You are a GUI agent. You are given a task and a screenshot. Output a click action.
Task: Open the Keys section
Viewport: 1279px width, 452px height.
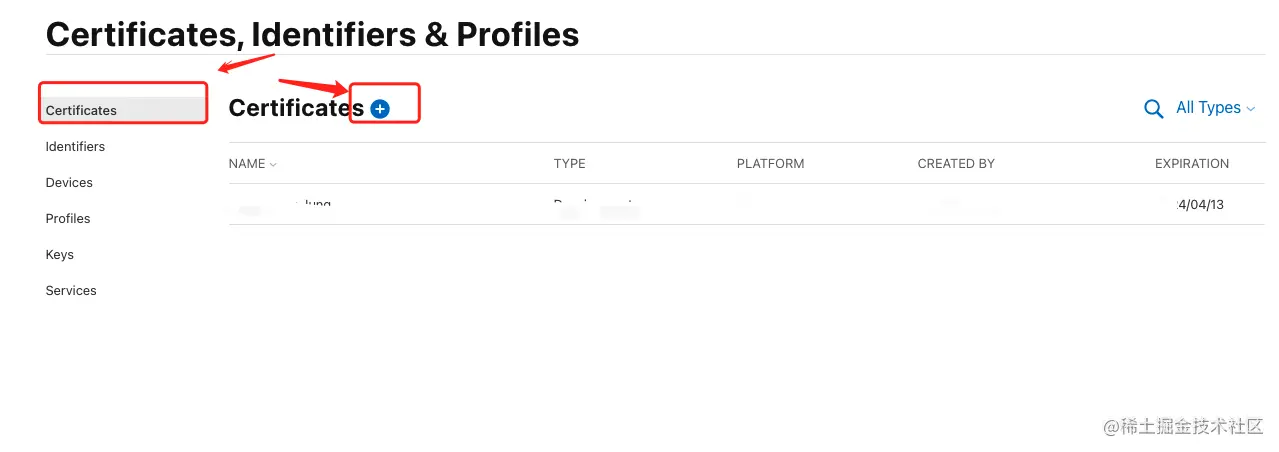[x=60, y=254]
